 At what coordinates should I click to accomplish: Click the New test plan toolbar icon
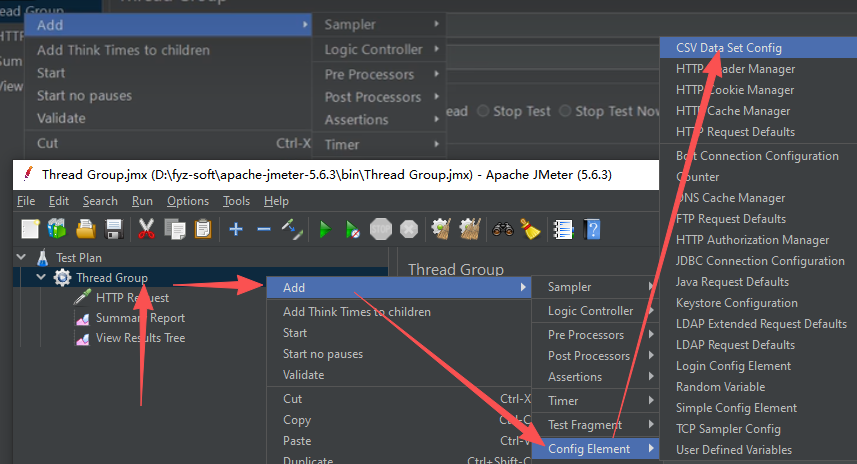click(x=30, y=229)
